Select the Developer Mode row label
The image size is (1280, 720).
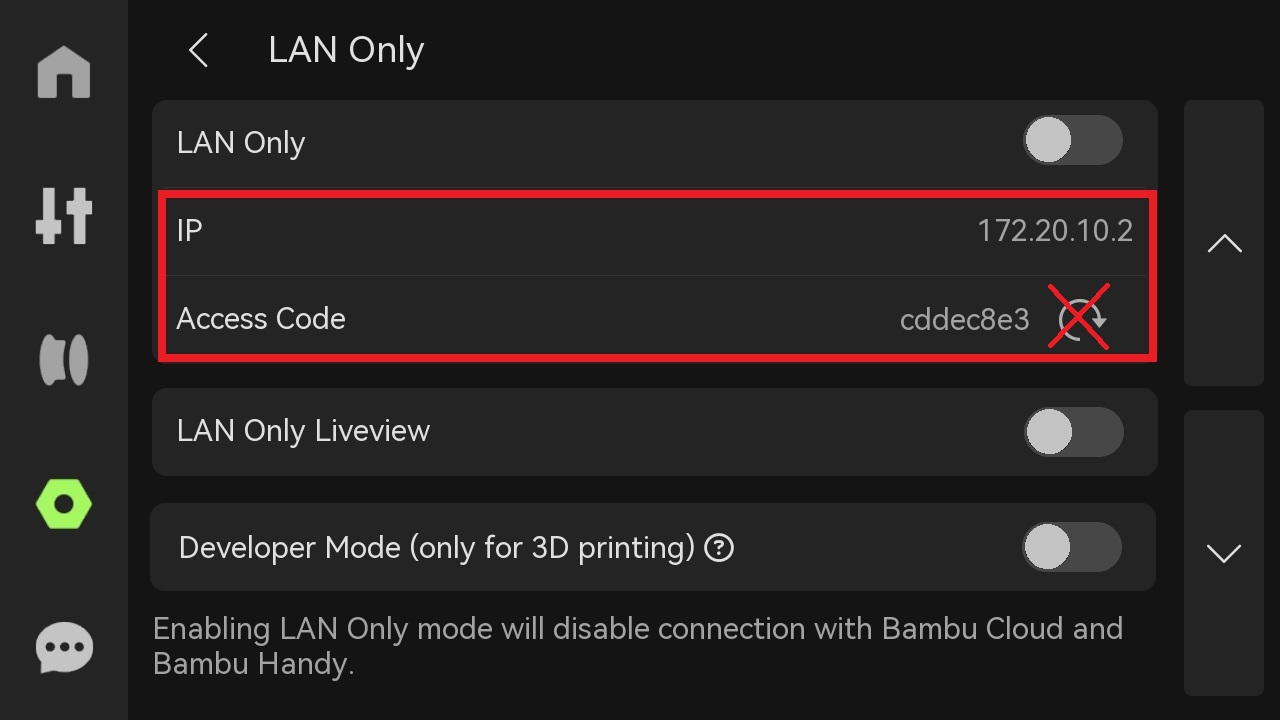[436, 548]
